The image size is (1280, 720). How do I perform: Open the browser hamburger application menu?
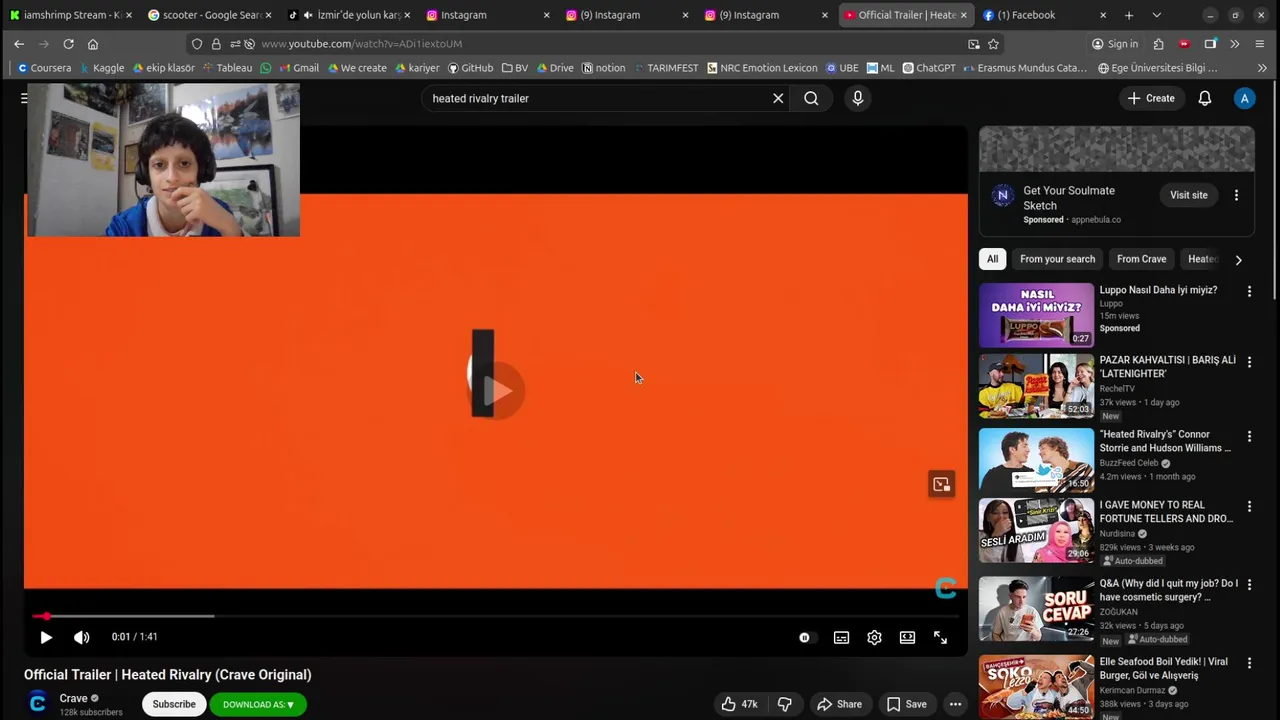(x=1260, y=44)
